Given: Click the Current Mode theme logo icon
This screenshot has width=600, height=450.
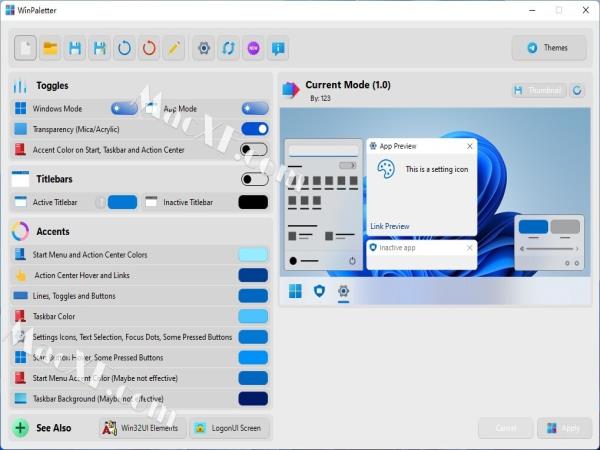Looking at the screenshot, I should [291, 90].
